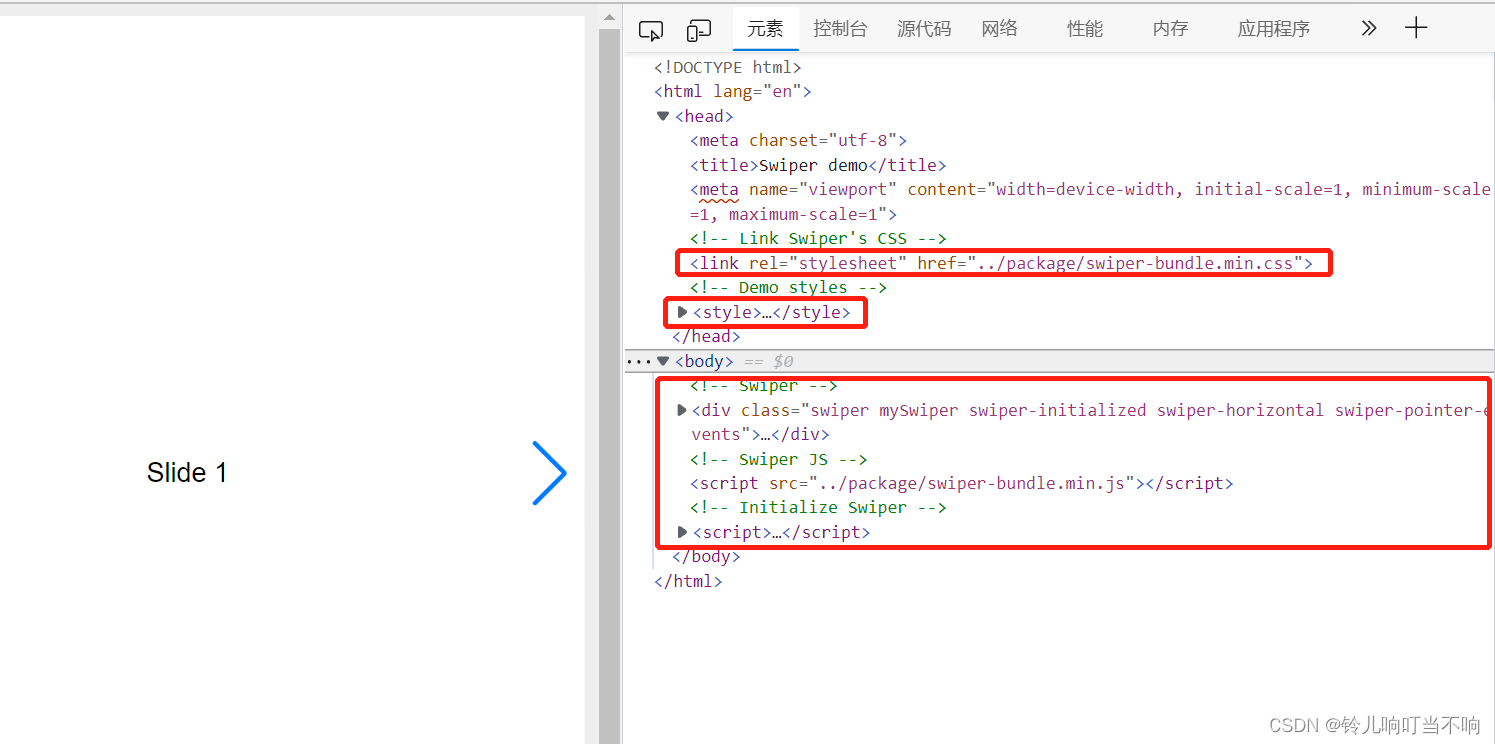1495x744 pixels.
Task: Click the page vertical scrollbar
Action: 609,385
